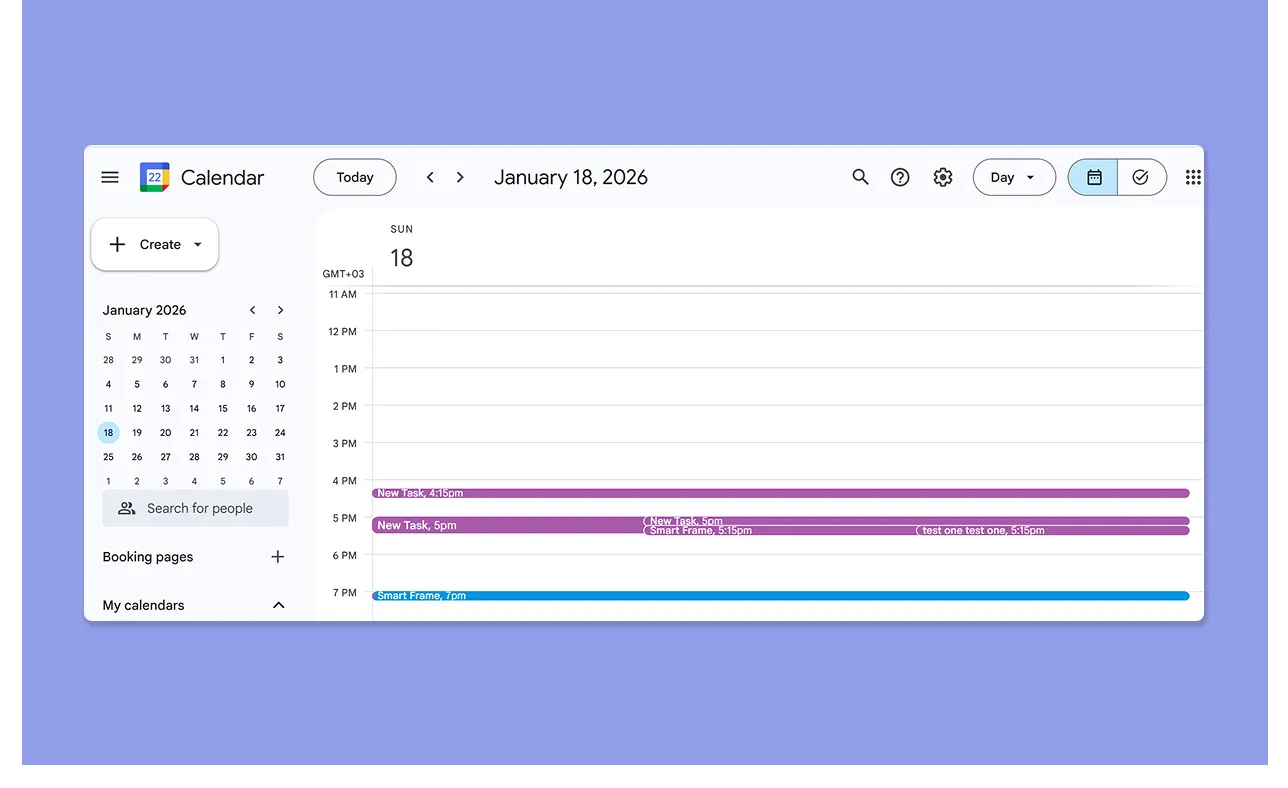Viewport: 1288px width, 788px height.
Task: Switch to the Tasks view
Action: coord(1140,177)
